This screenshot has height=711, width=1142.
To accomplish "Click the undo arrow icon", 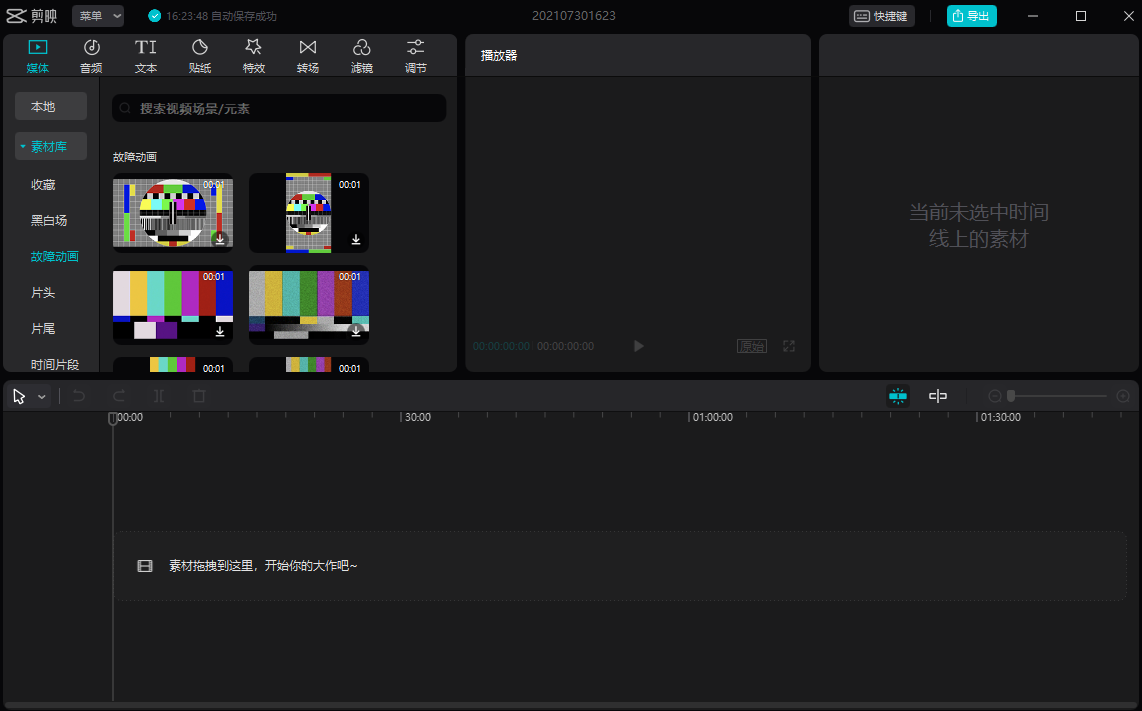I will pyautogui.click(x=79, y=396).
